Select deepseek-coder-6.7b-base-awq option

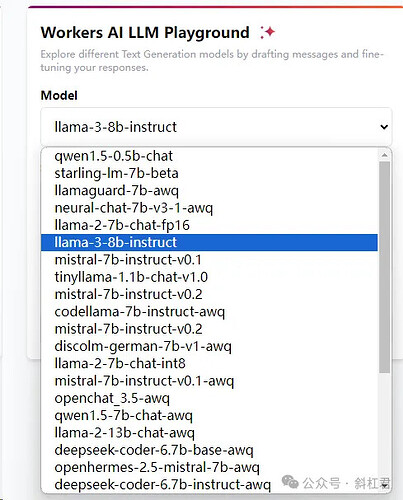tap(210, 450)
